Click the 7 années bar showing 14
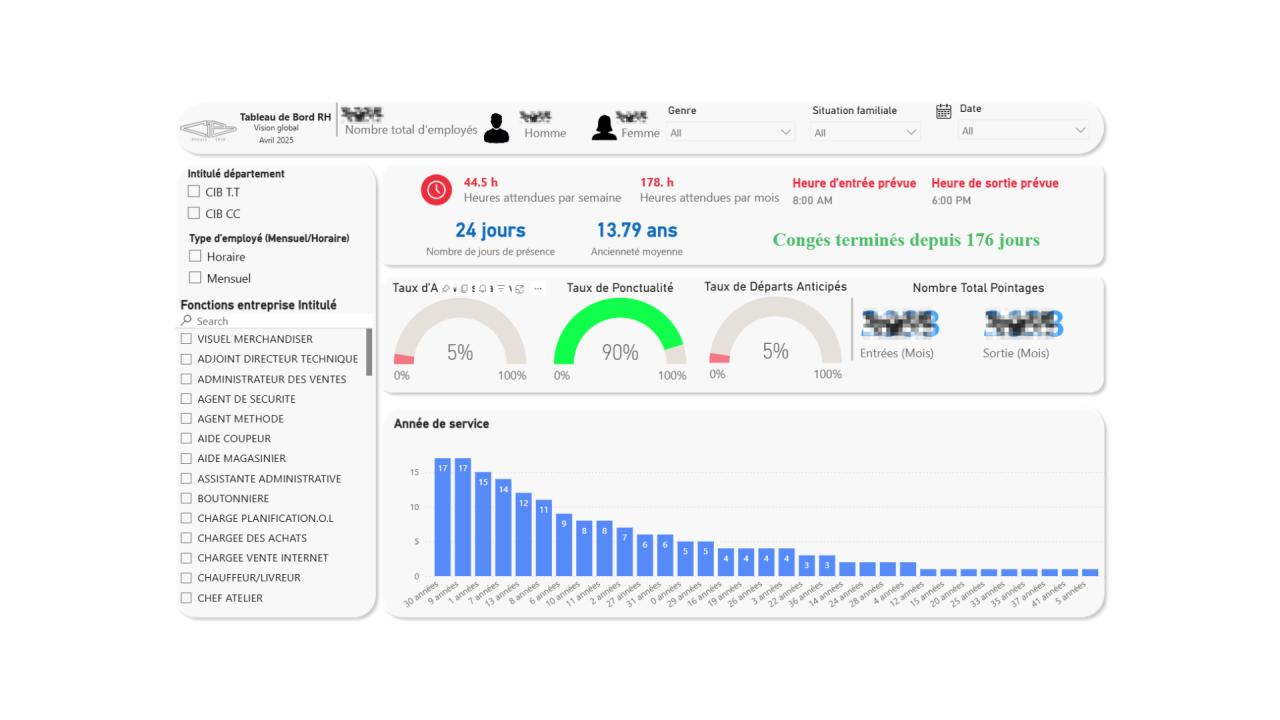The image size is (1280, 720). click(503, 527)
